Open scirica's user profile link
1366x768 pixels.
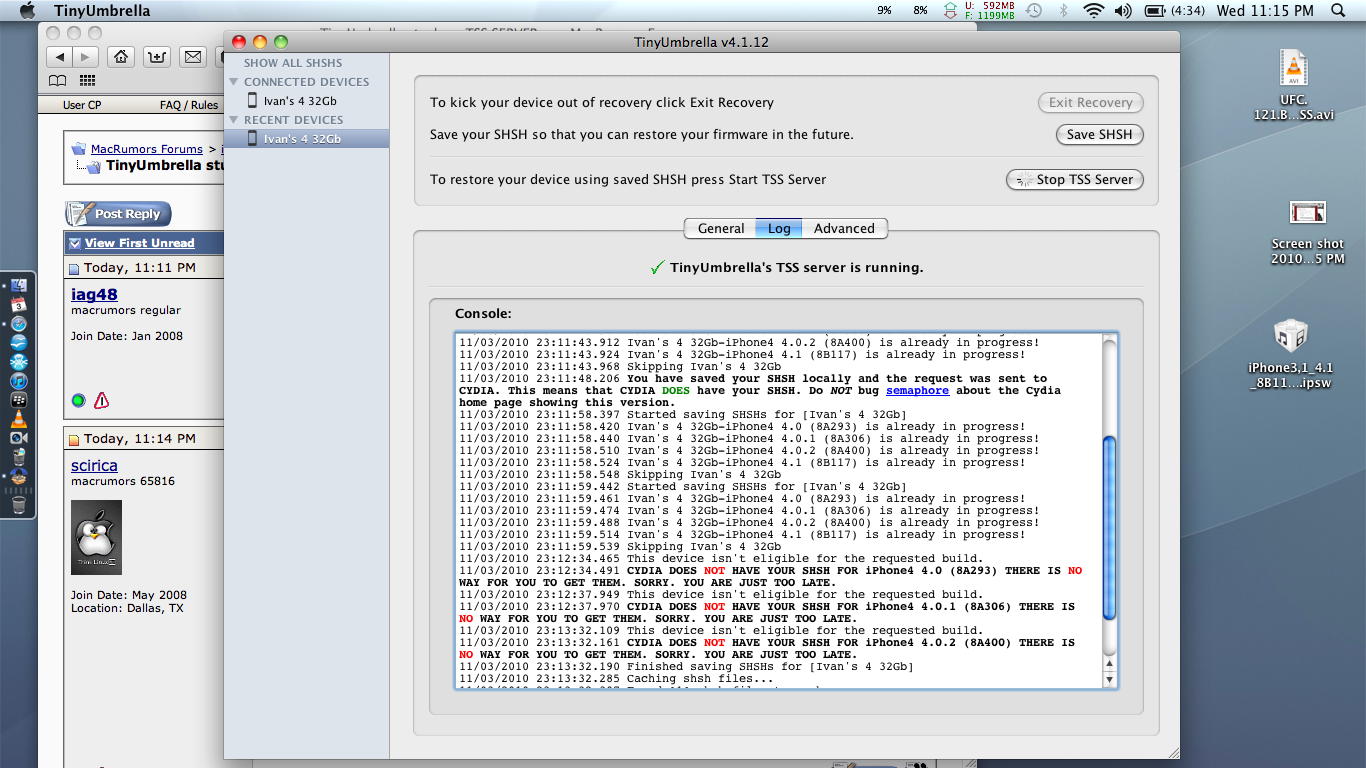click(x=94, y=466)
